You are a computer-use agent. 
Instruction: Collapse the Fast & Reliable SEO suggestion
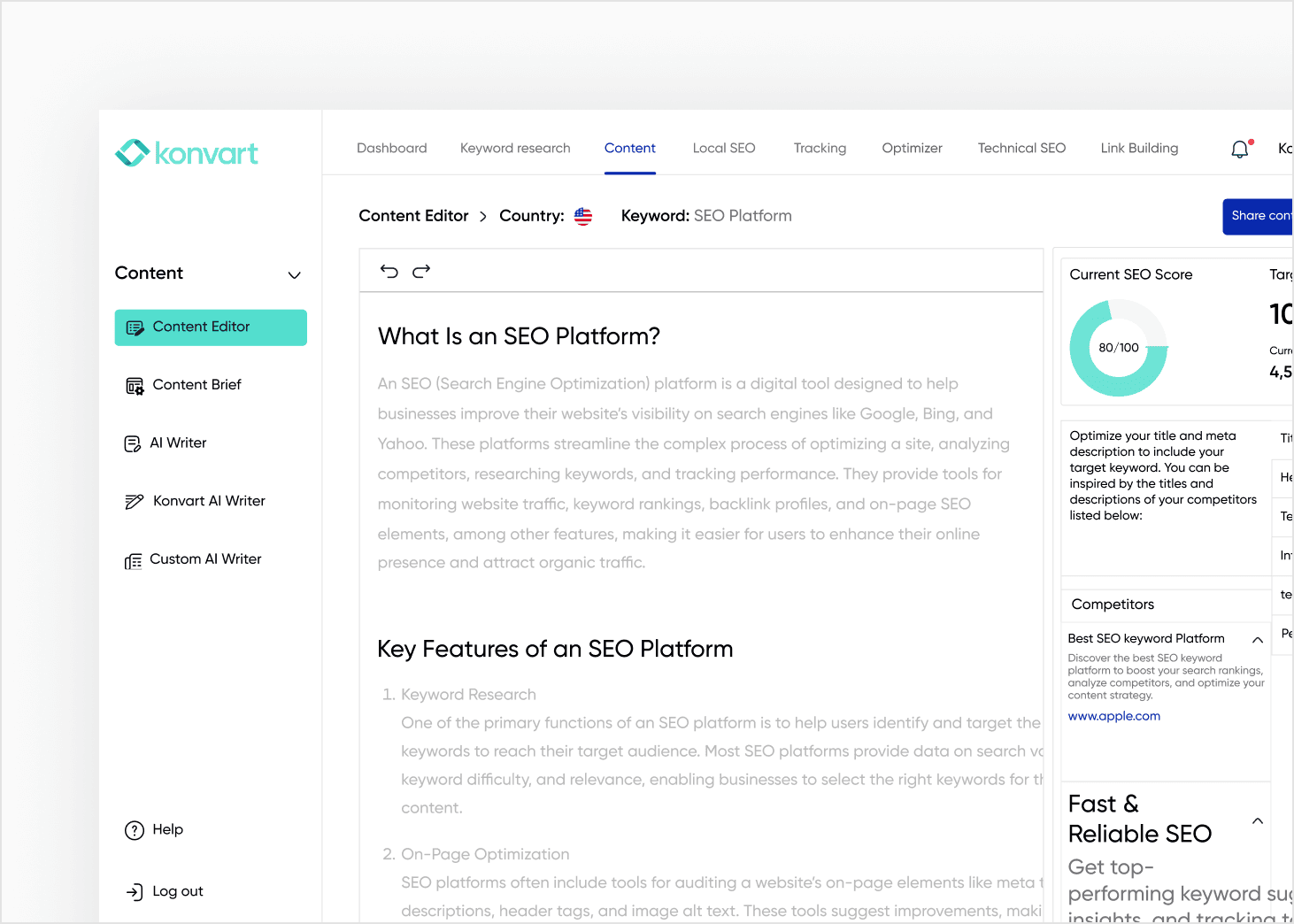click(x=1258, y=820)
